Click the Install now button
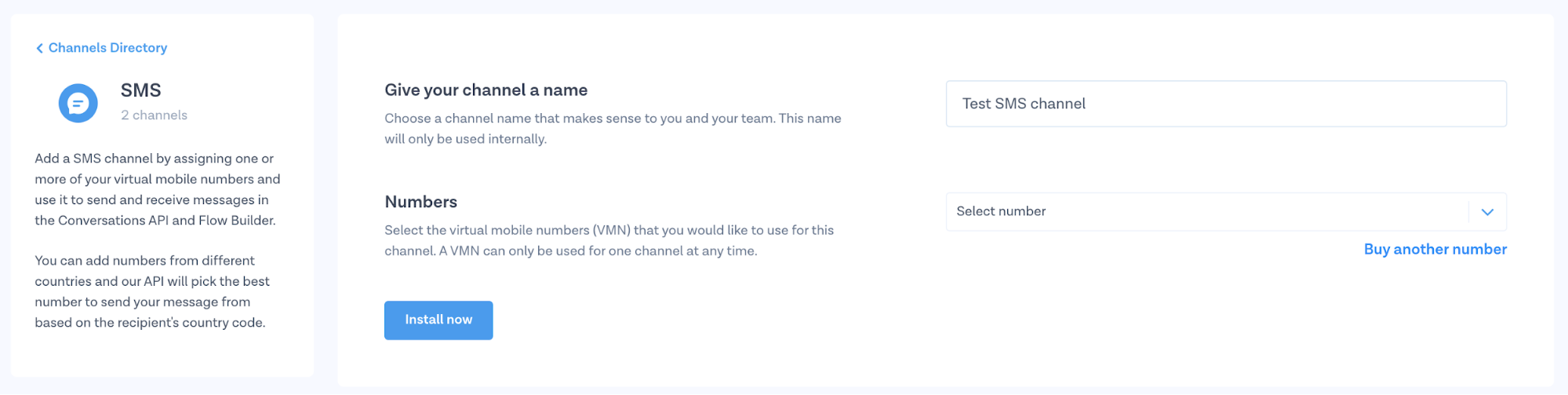 tap(438, 320)
